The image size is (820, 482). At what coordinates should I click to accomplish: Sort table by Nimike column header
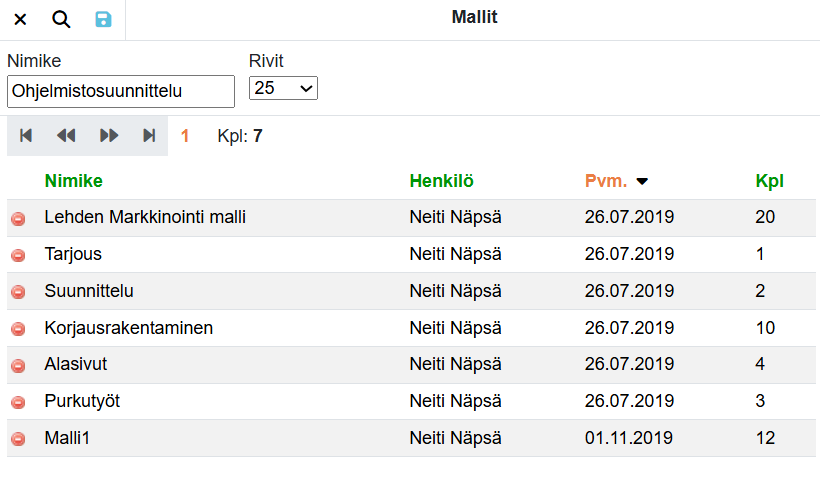73,181
